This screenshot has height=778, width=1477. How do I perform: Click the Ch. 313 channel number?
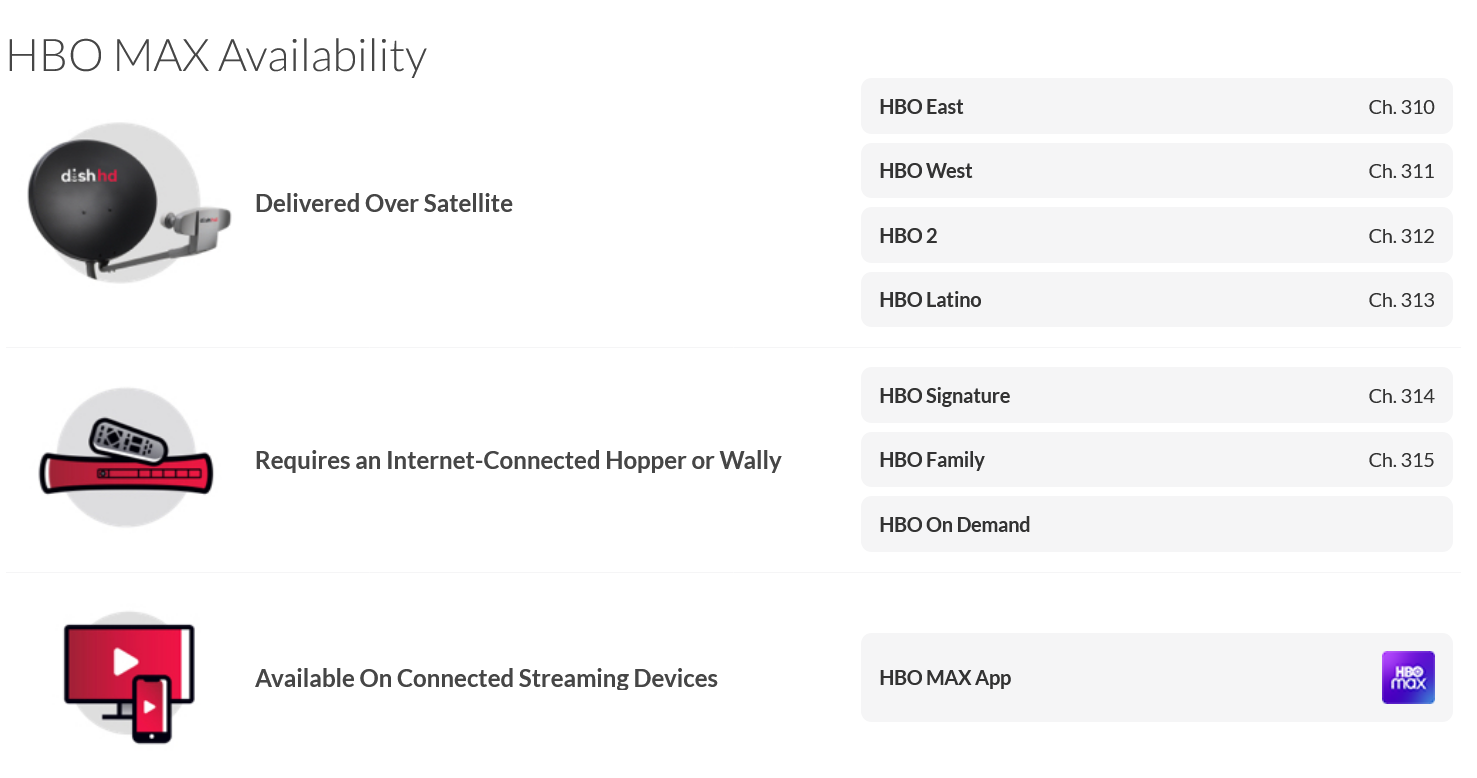pos(1401,300)
